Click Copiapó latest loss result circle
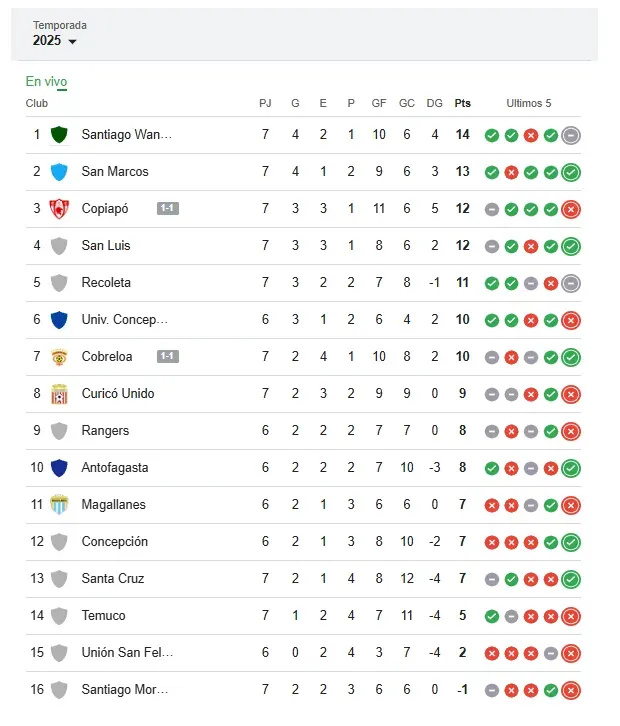This screenshot has width=620, height=726. coord(571,209)
